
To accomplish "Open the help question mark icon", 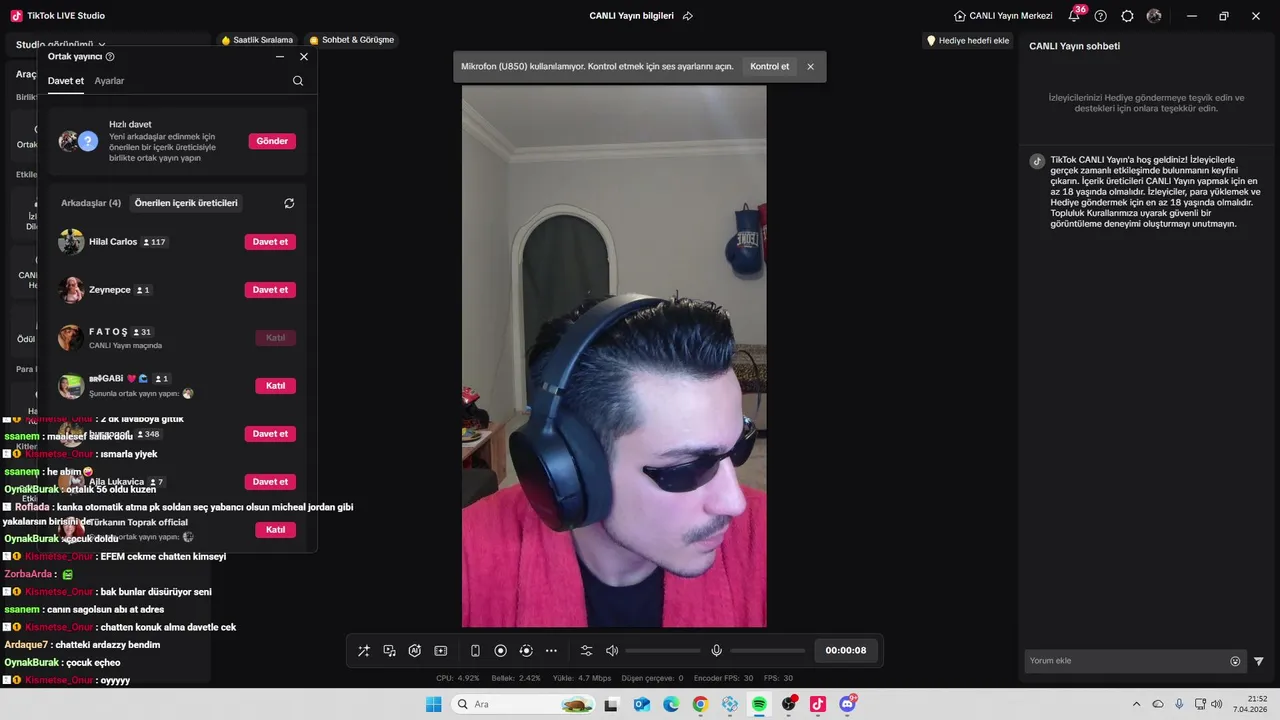I will coord(1101,16).
